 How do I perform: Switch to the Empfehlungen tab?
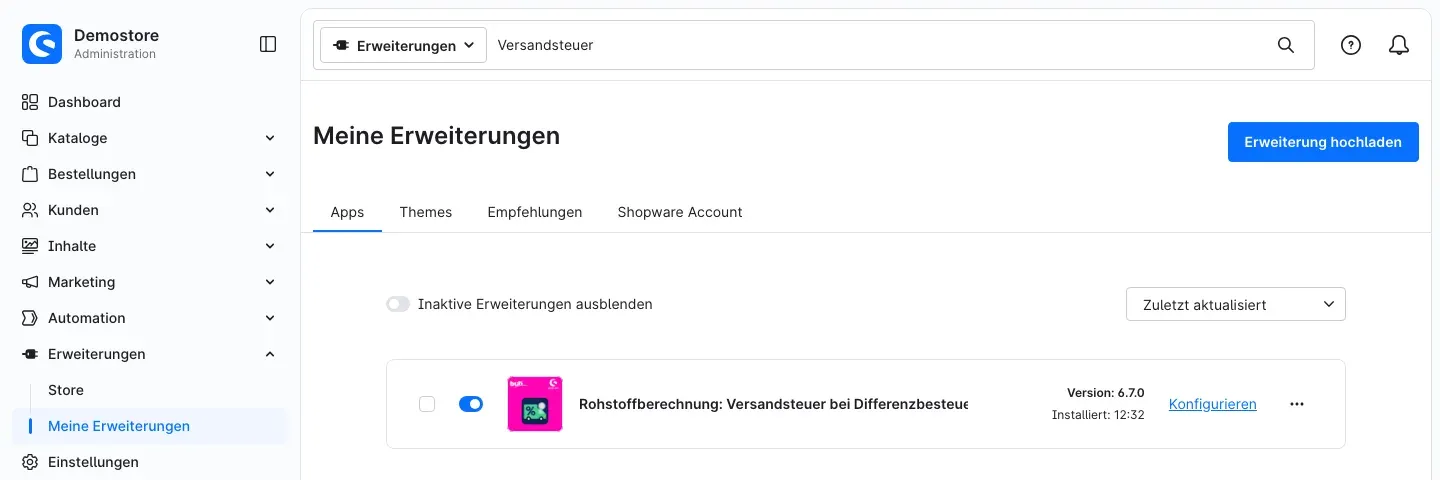pos(535,212)
